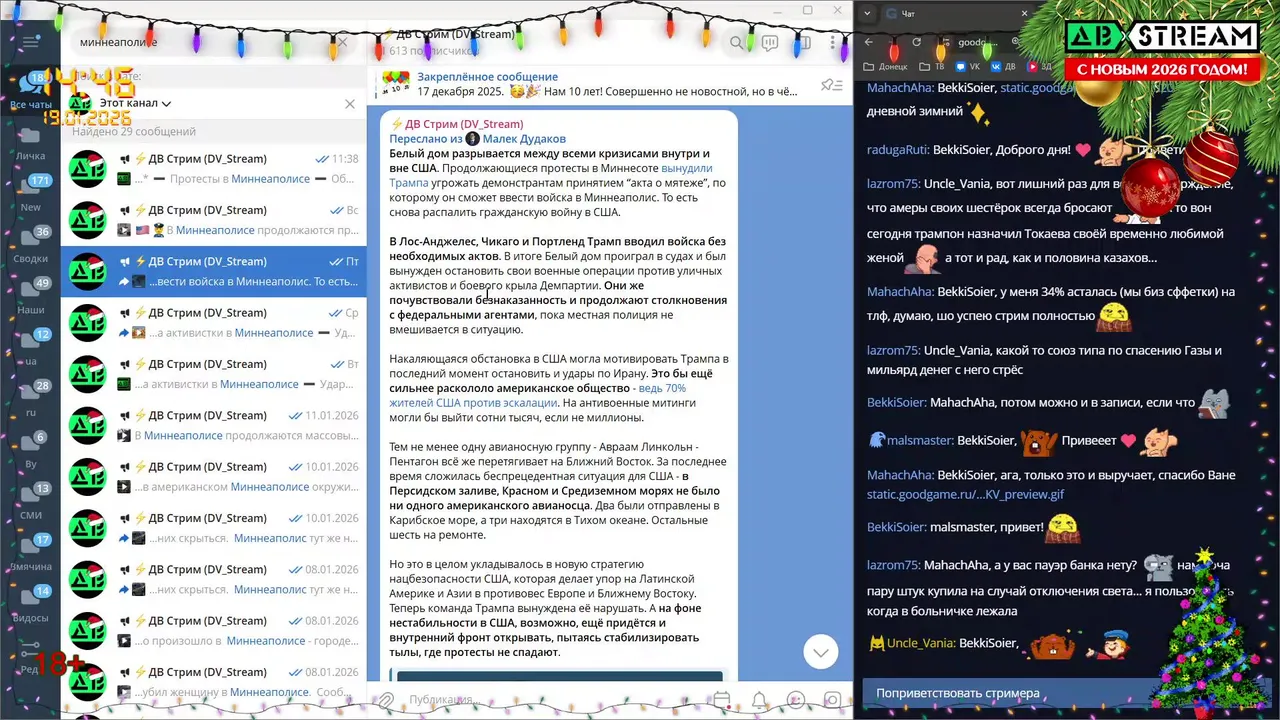
Task: Open result 'убил женщину в Миннеаполисе'
Action: [x=213, y=682]
